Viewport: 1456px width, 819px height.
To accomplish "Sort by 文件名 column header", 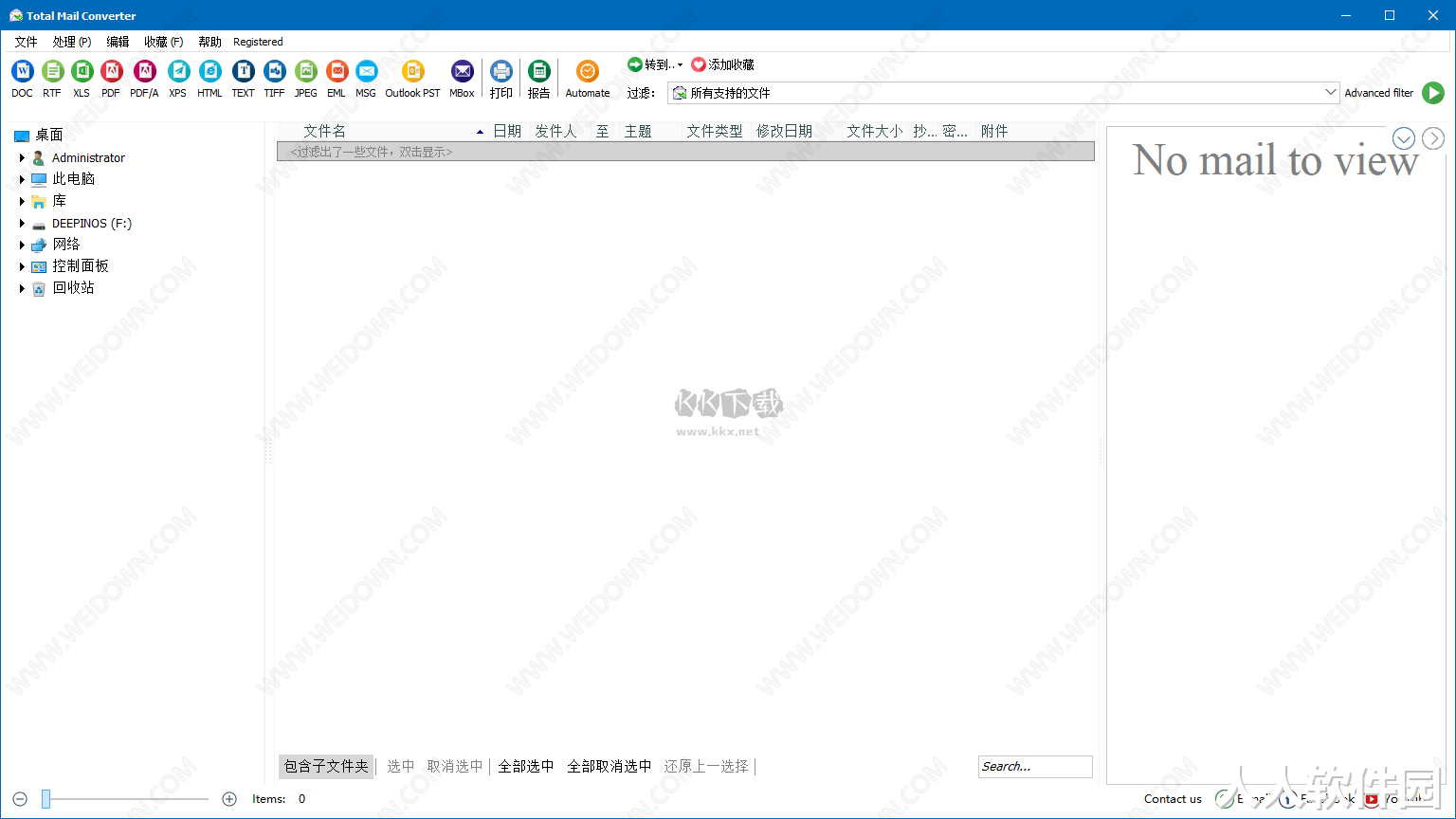I will 325,132.
